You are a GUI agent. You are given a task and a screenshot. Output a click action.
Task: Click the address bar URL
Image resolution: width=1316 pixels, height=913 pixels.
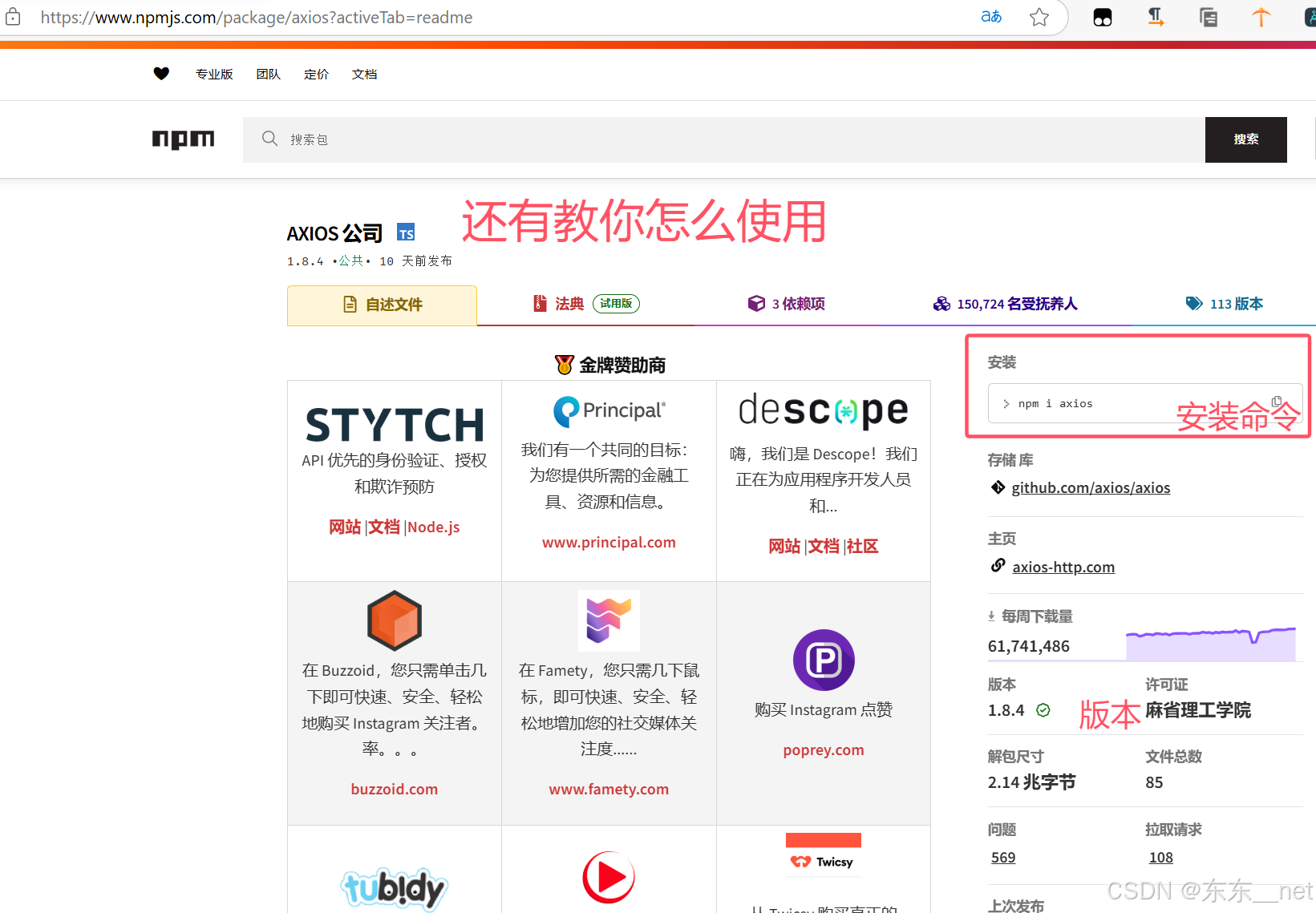coord(257,18)
